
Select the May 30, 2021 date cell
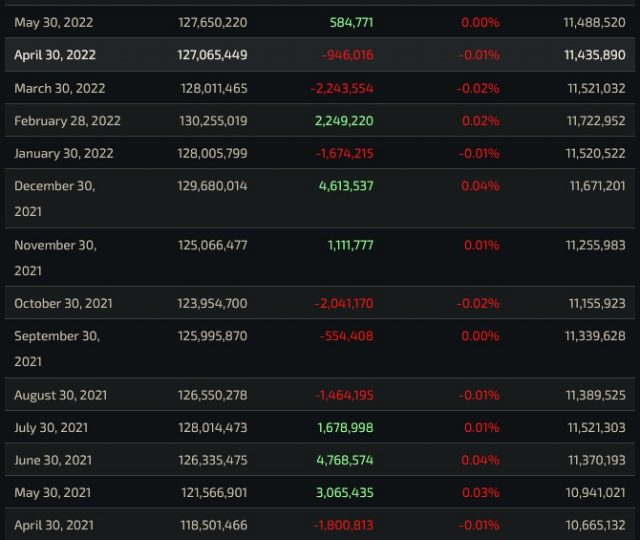pyautogui.click(x=51, y=492)
